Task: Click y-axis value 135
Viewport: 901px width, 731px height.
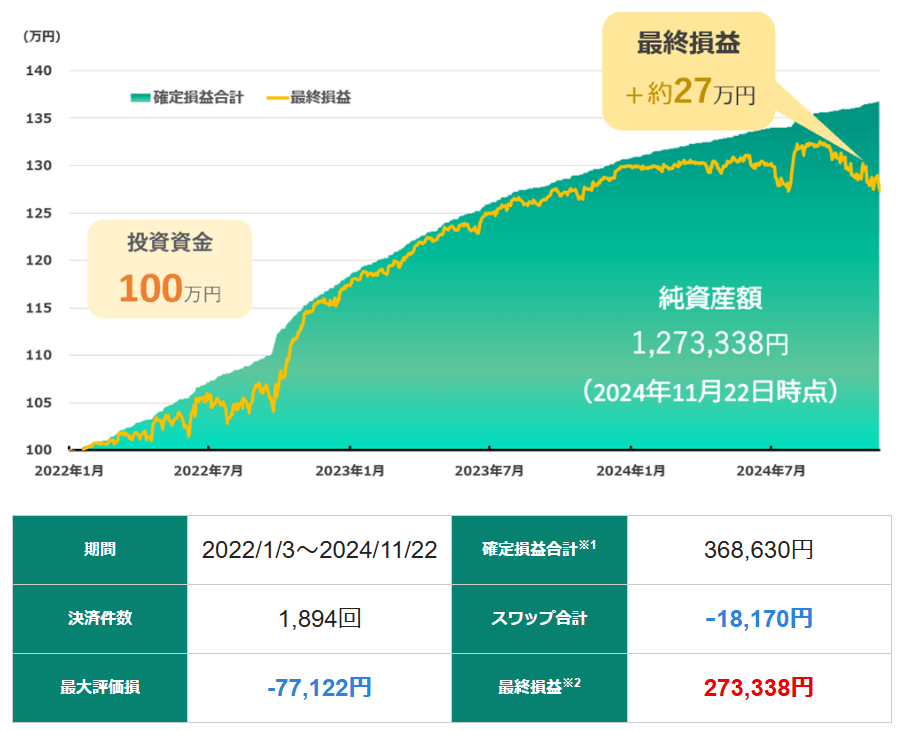Action: point(38,118)
